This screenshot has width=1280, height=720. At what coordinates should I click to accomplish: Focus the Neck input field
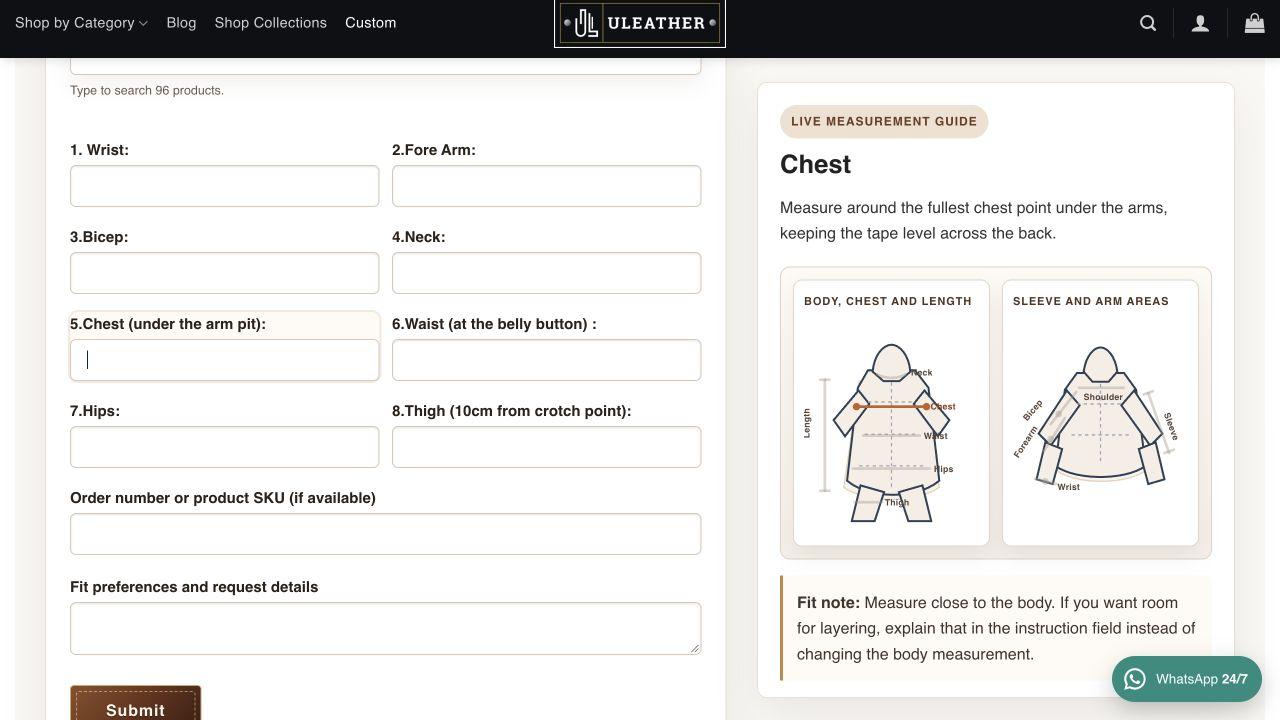pyautogui.click(x=546, y=273)
